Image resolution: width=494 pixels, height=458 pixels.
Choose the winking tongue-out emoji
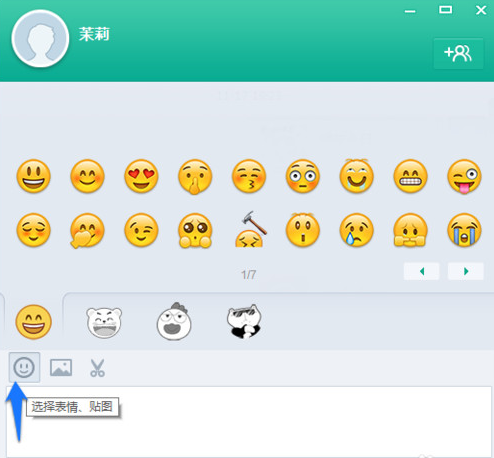[464, 177]
